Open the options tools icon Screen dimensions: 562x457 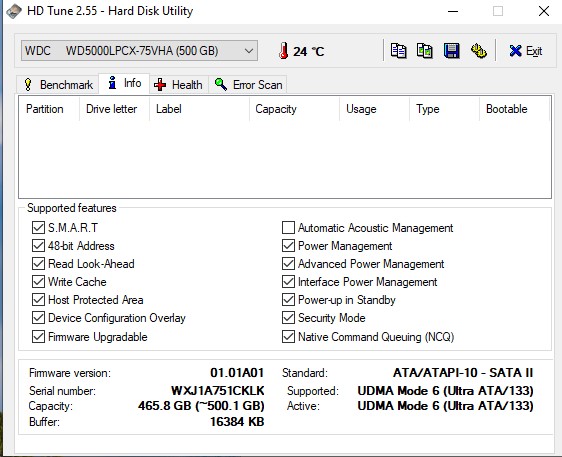pos(478,51)
